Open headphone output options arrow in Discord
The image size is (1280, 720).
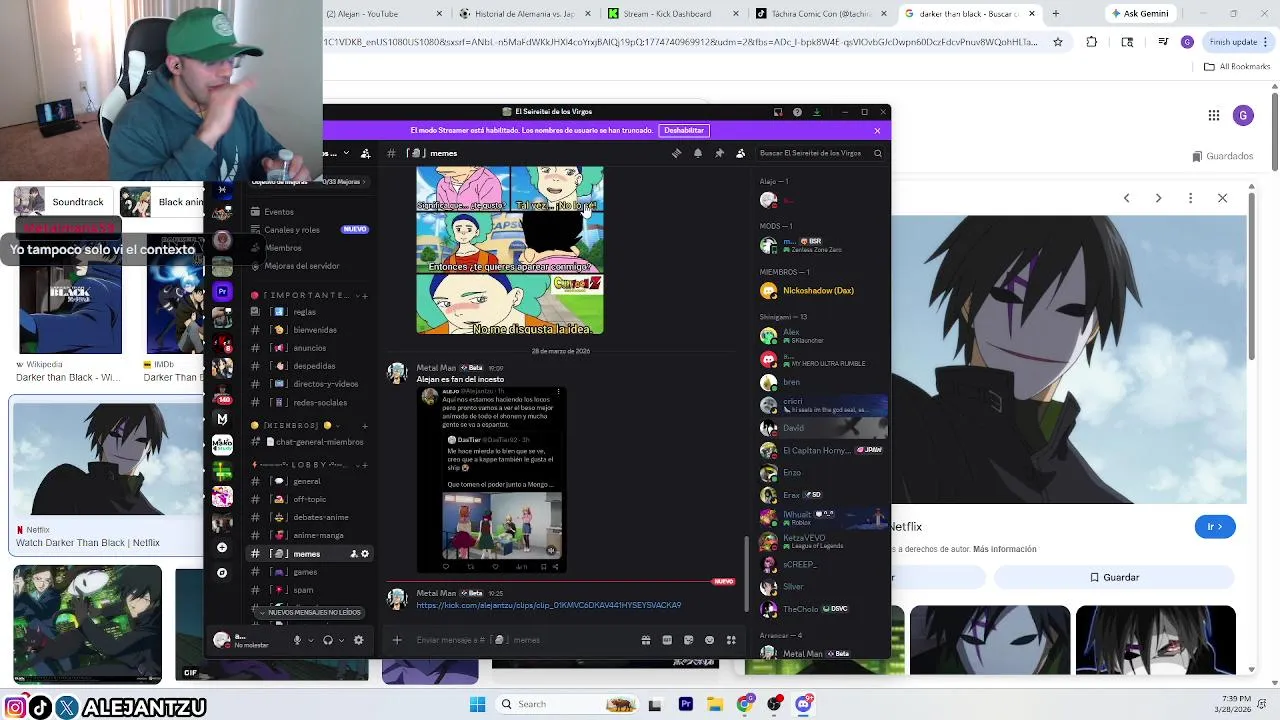pyautogui.click(x=341, y=640)
